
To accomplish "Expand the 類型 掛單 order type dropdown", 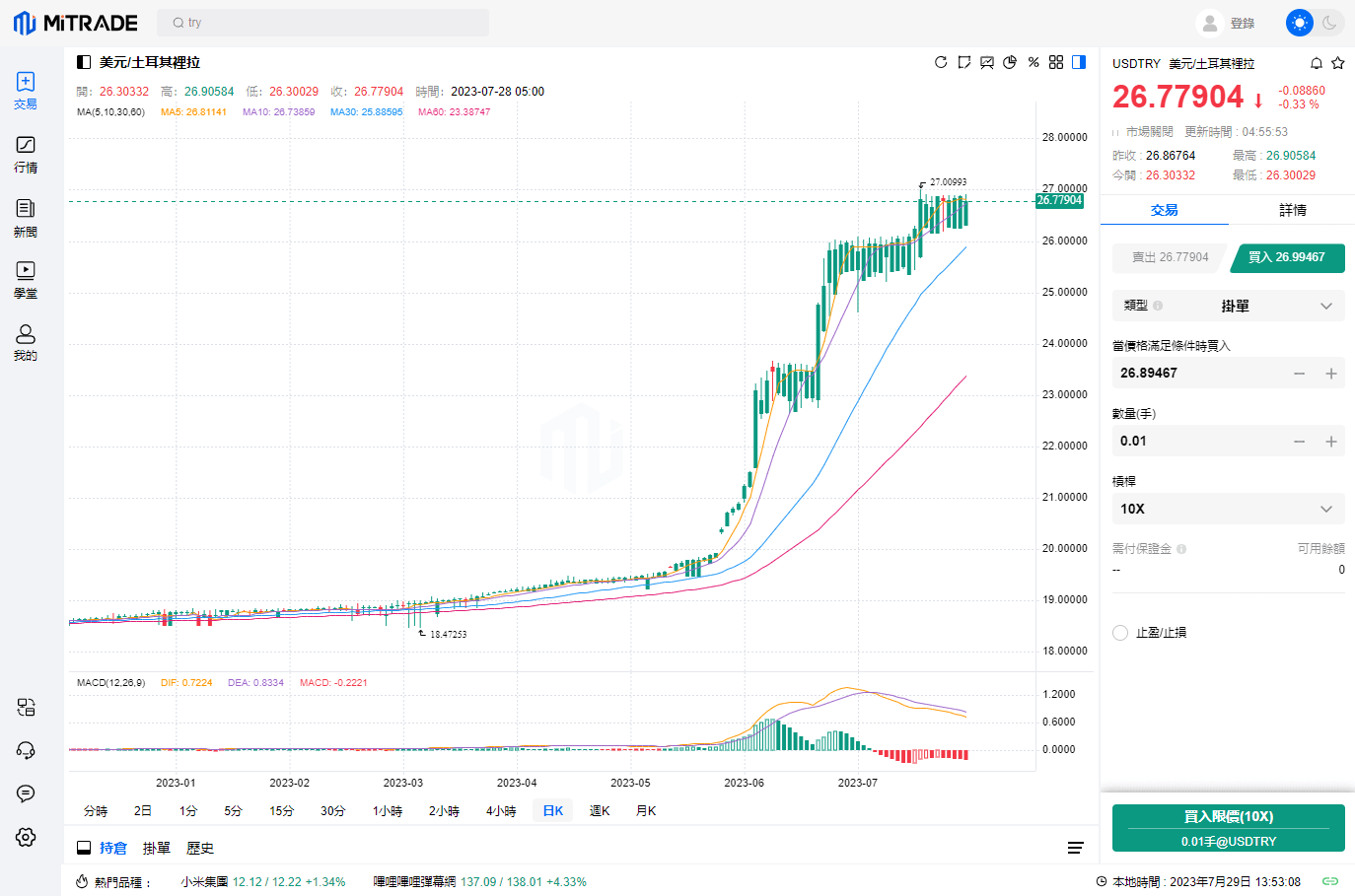I will [x=1229, y=306].
